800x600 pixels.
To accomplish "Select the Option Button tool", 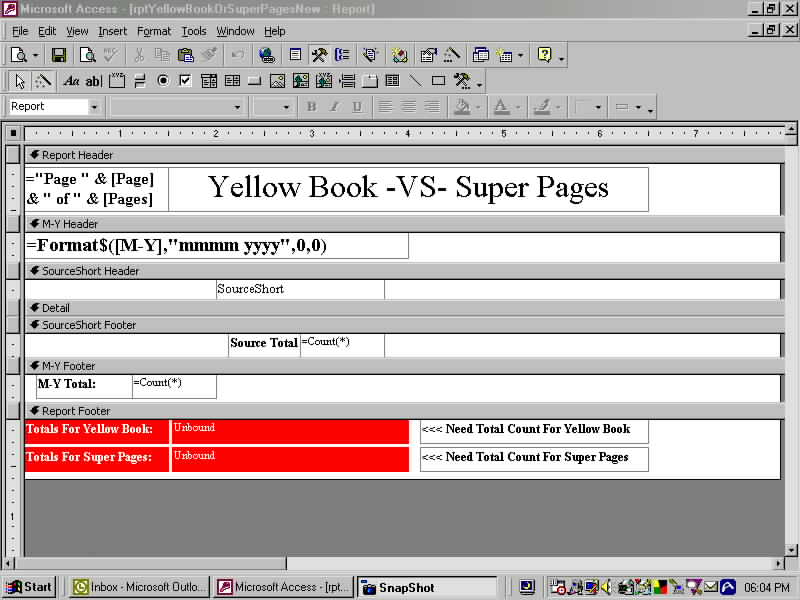I will click(163, 81).
